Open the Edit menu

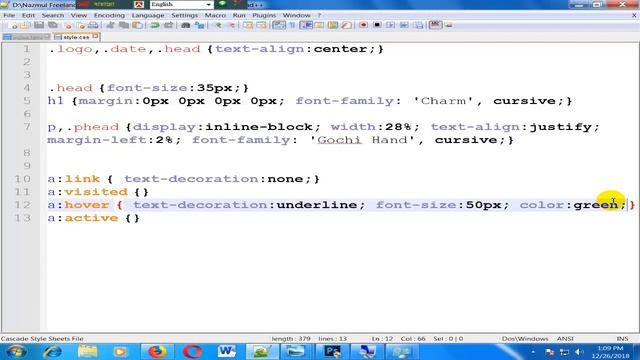28,15
